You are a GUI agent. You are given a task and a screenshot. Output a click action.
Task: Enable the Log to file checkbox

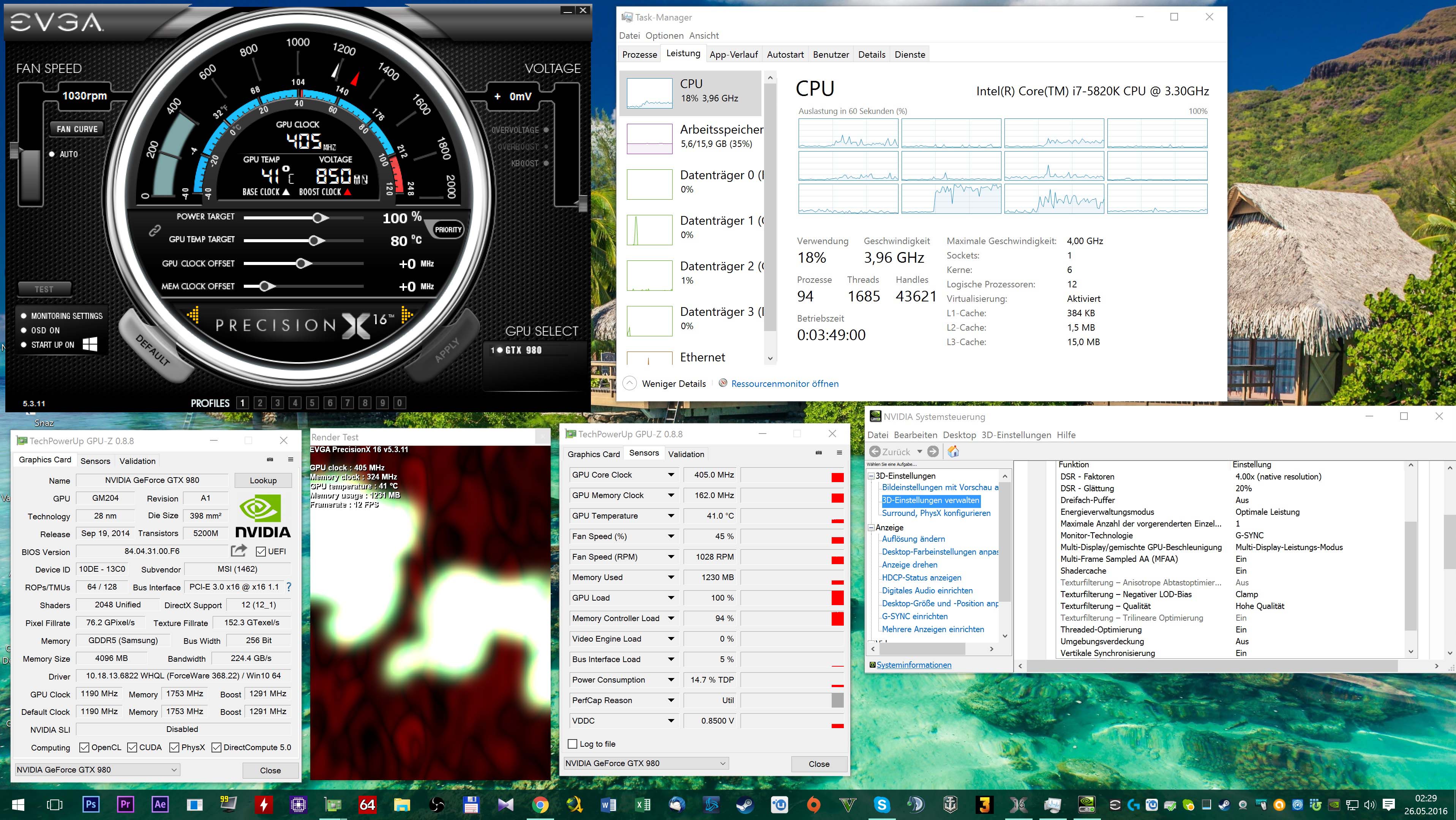[573, 744]
